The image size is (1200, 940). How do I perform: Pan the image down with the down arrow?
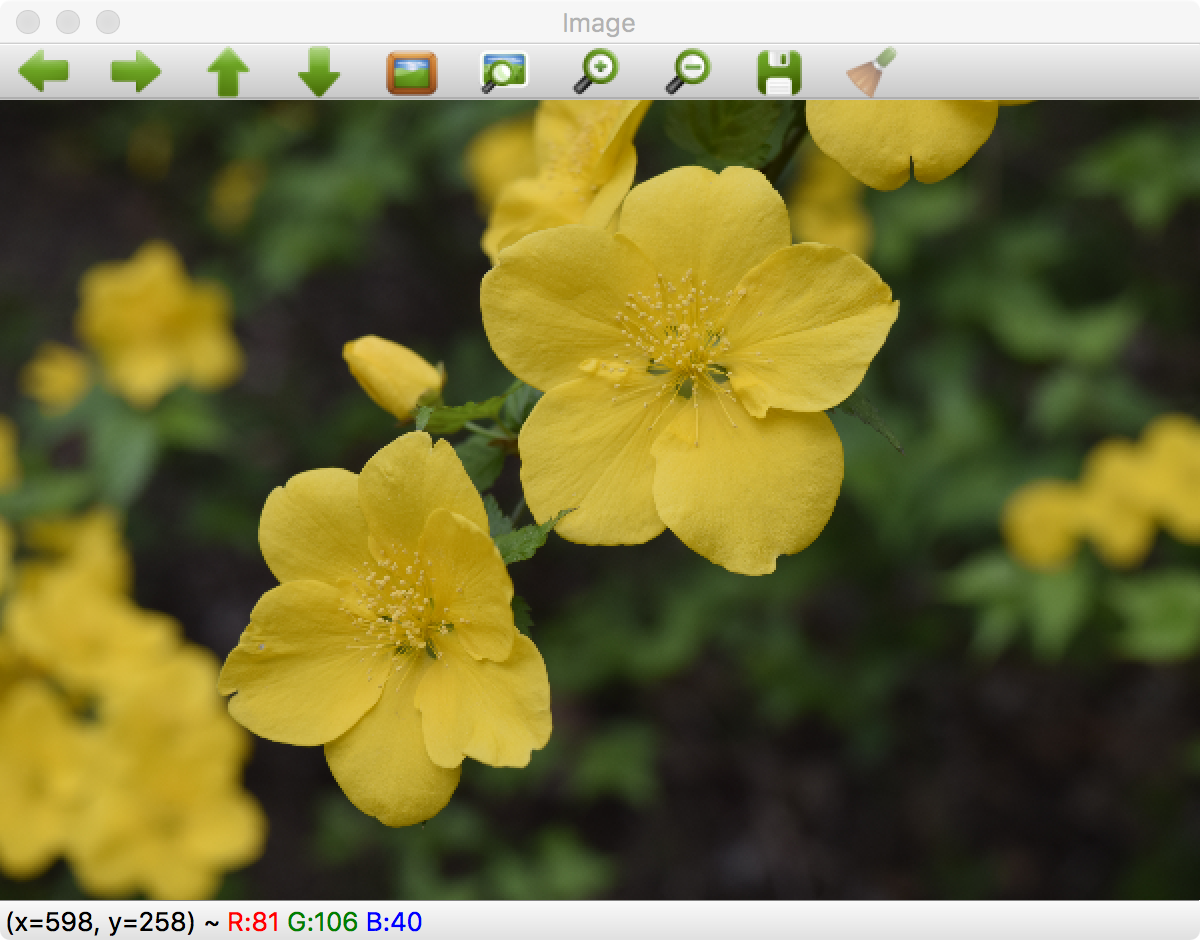click(x=319, y=72)
